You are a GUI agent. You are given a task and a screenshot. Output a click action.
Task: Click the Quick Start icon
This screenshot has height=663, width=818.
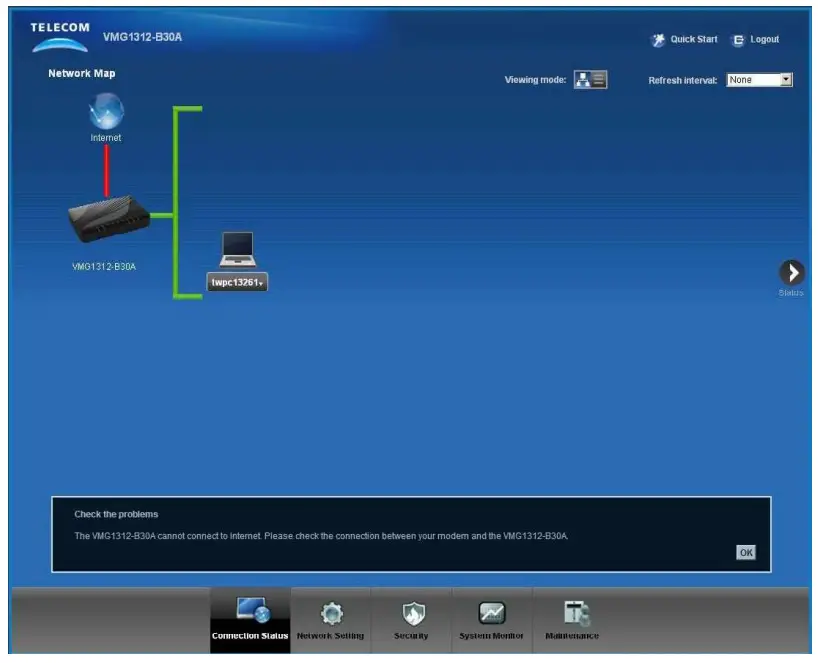coord(658,40)
